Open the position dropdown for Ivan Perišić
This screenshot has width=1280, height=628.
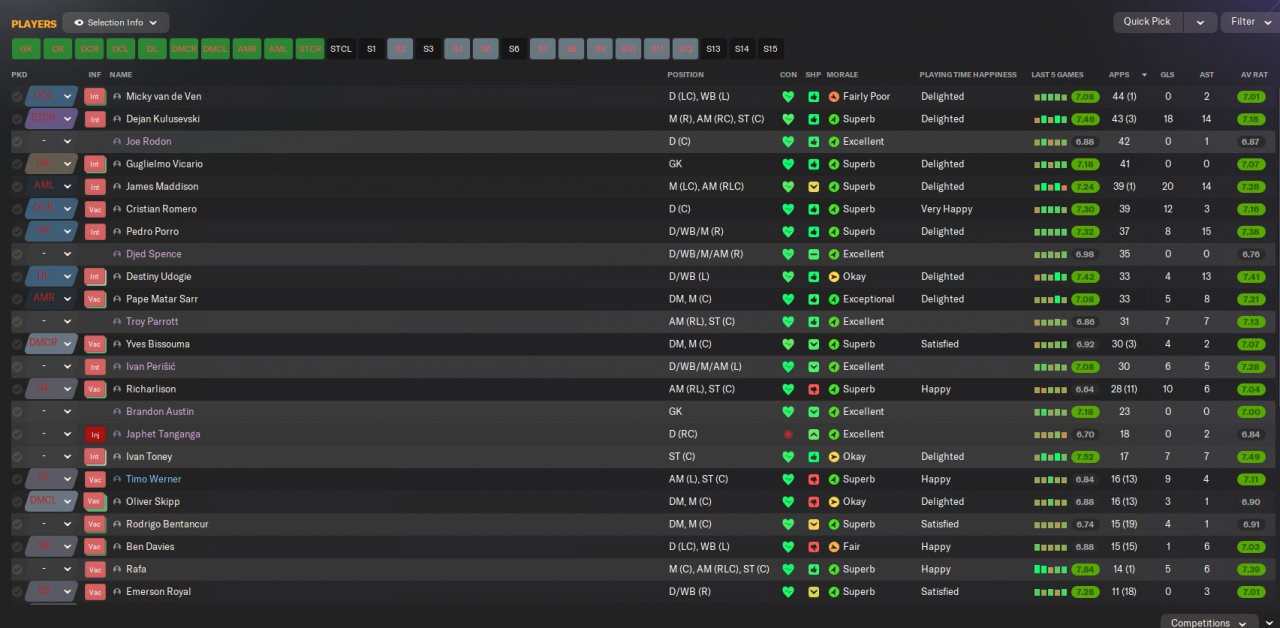(68, 367)
